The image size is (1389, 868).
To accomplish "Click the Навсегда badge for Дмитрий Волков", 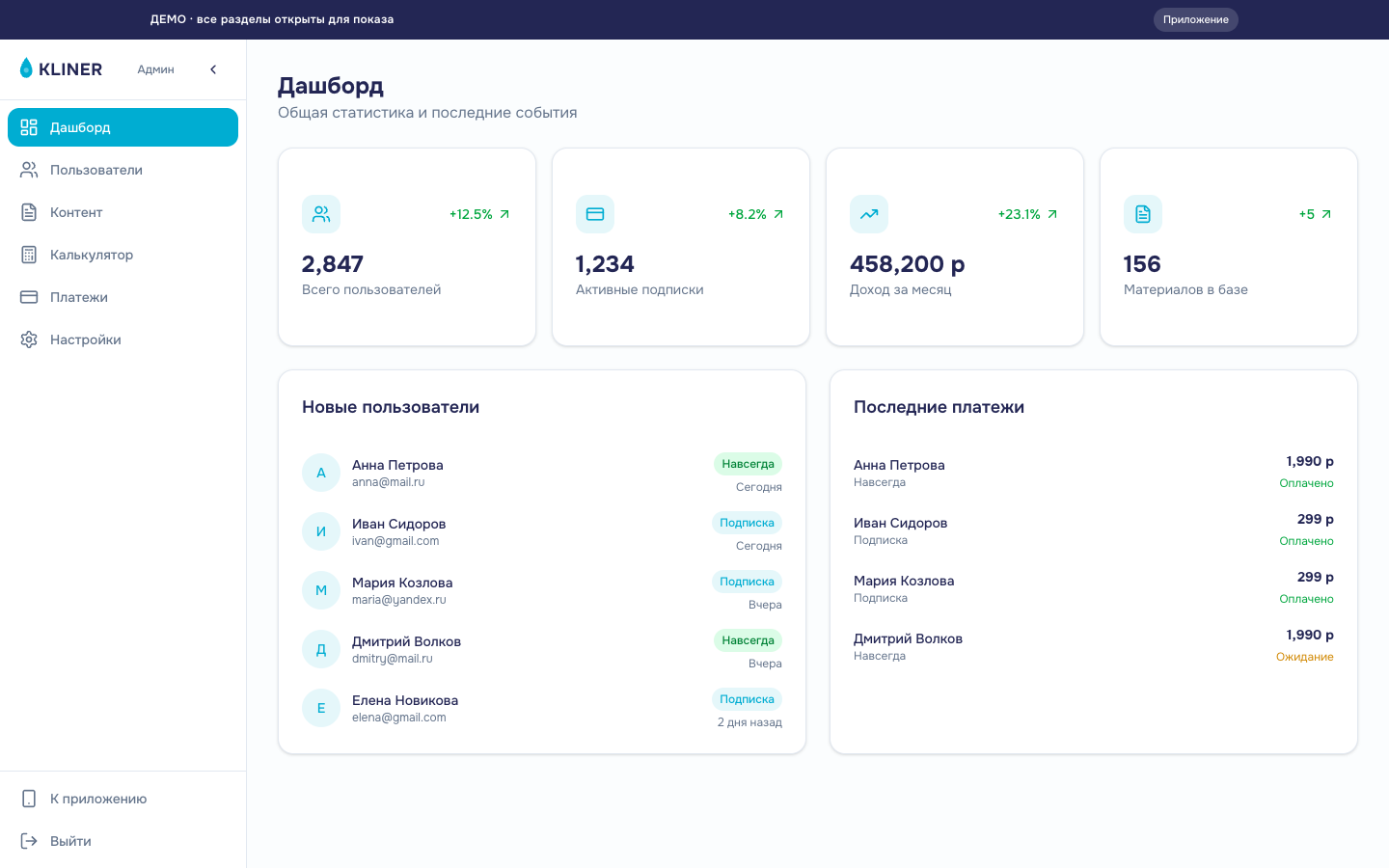I will [748, 640].
